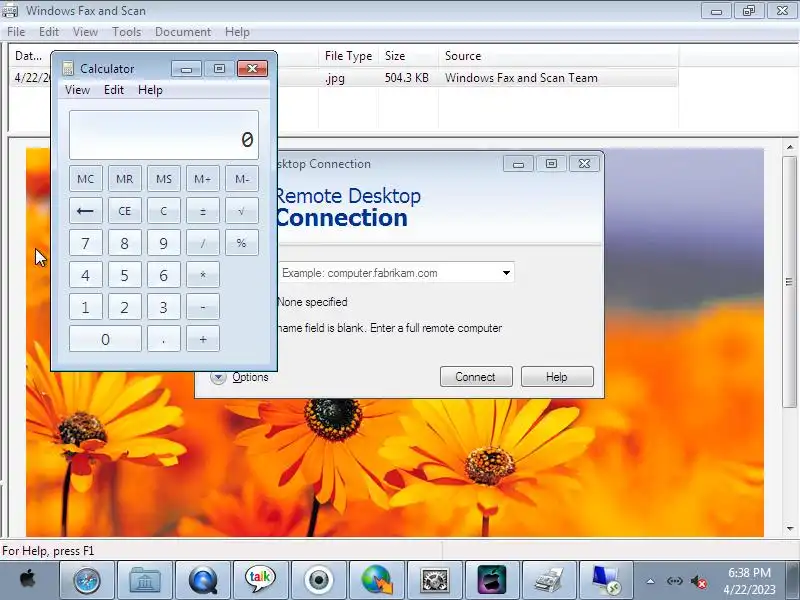Image resolution: width=800 pixels, height=600 pixels.
Task: Open Fax and Scan Document menu
Action: point(183,32)
